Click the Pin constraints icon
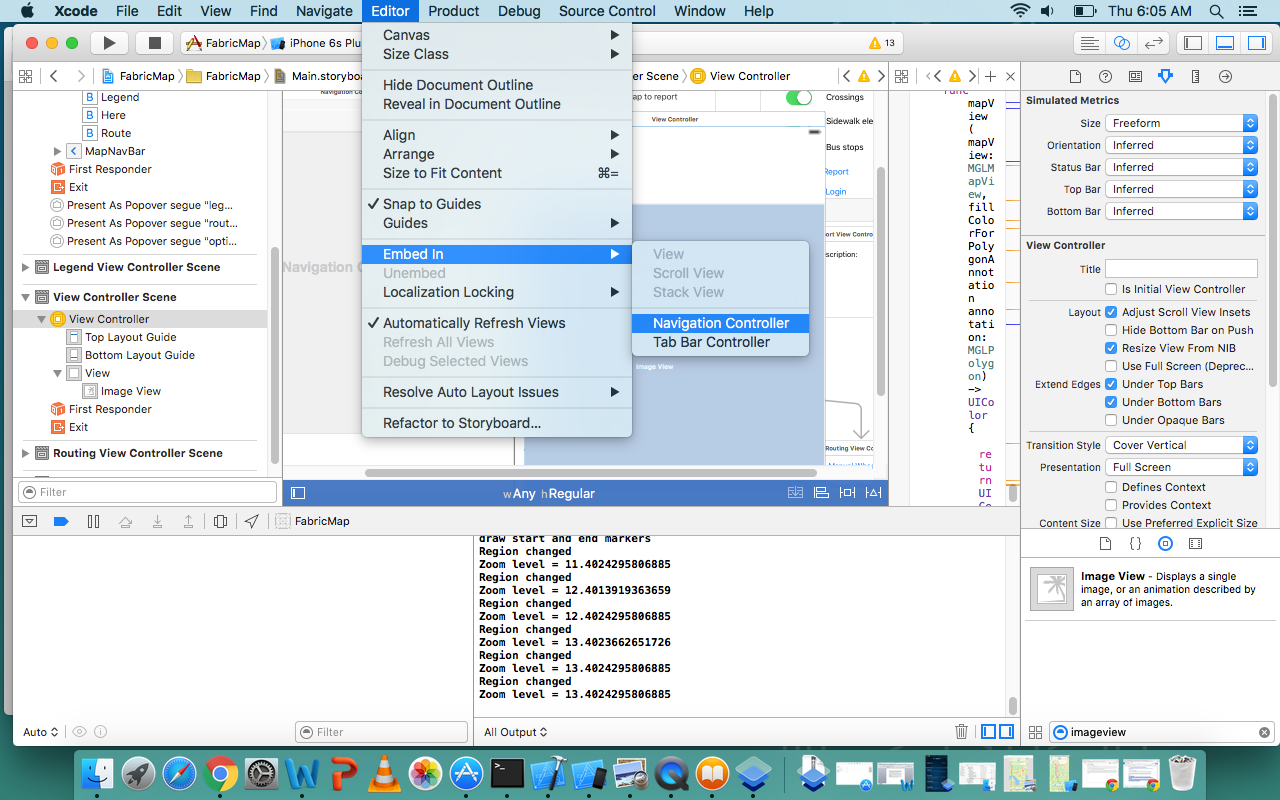 pos(848,493)
